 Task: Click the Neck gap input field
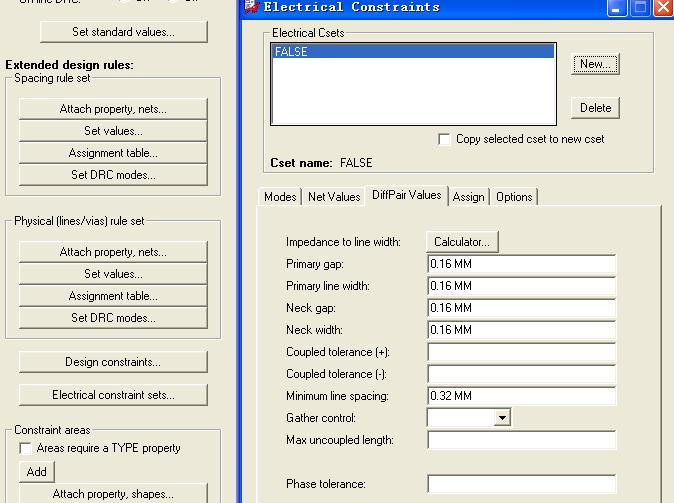coord(521,308)
